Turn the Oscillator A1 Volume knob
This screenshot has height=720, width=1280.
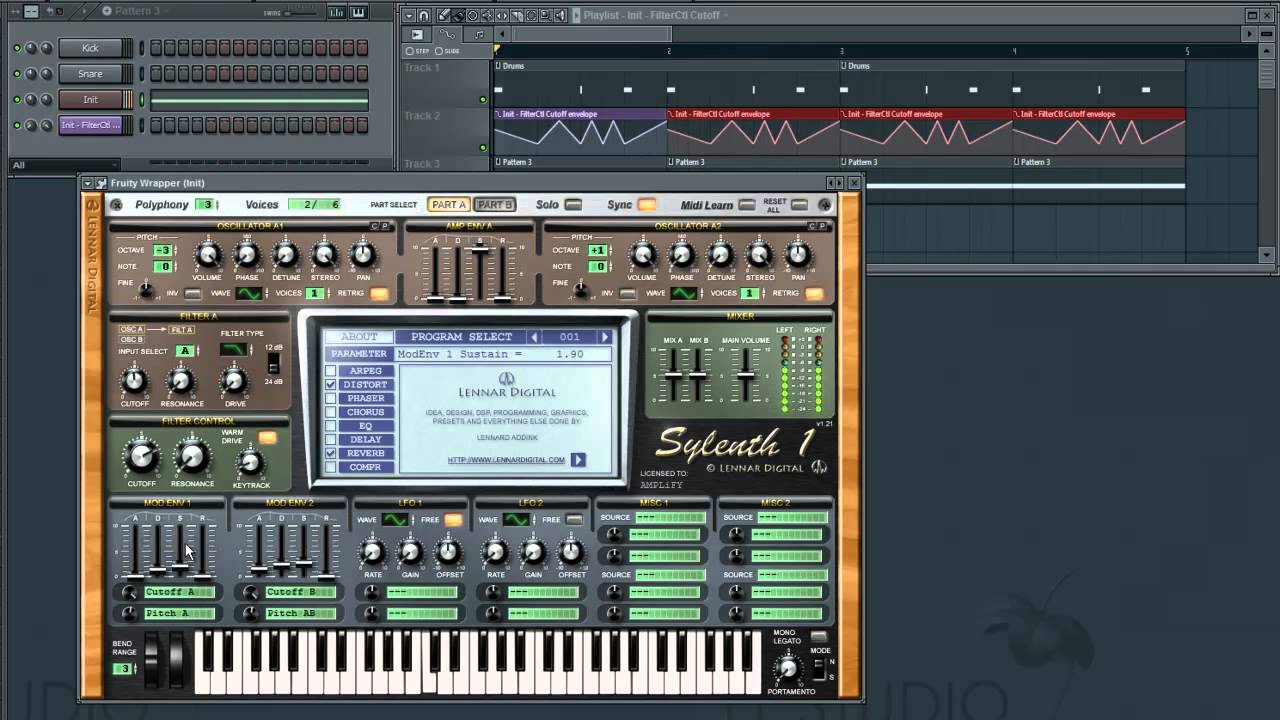pyautogui.click(x=207, y=256)
